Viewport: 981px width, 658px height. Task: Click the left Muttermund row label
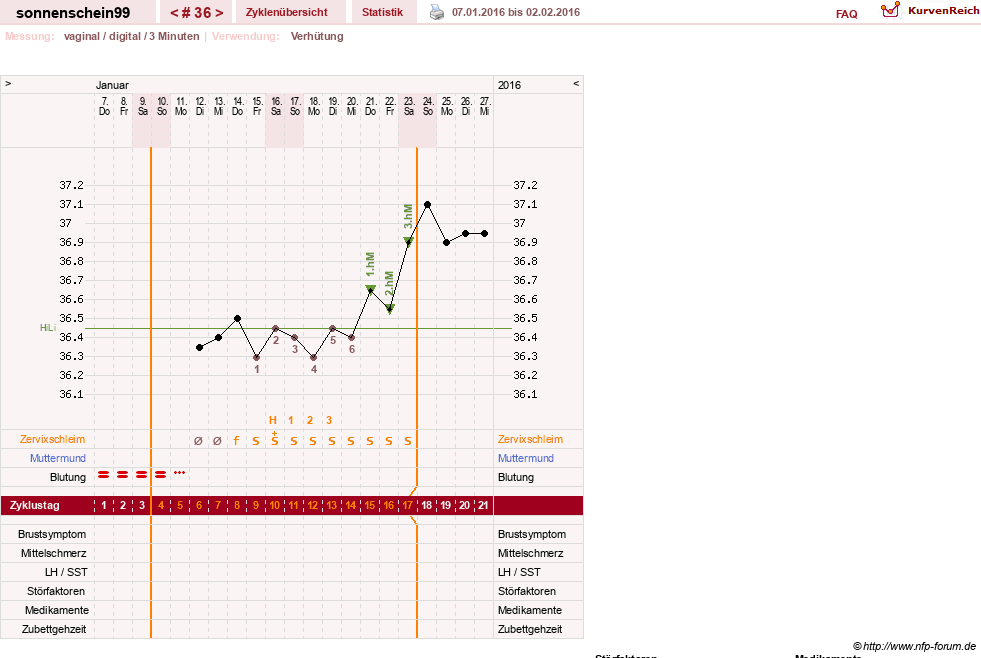(x=58, y=458)
